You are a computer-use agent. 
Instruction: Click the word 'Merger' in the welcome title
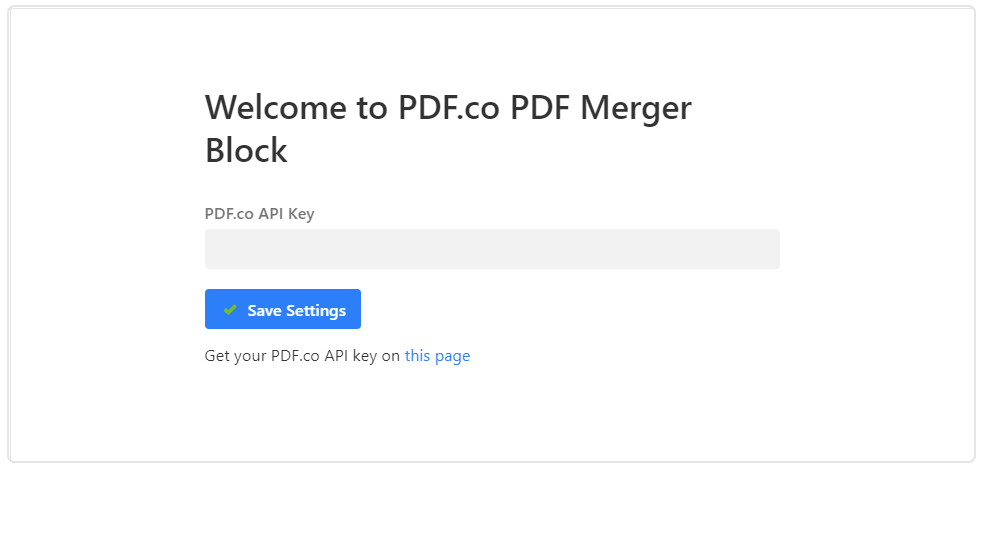(x=636, y=108)
